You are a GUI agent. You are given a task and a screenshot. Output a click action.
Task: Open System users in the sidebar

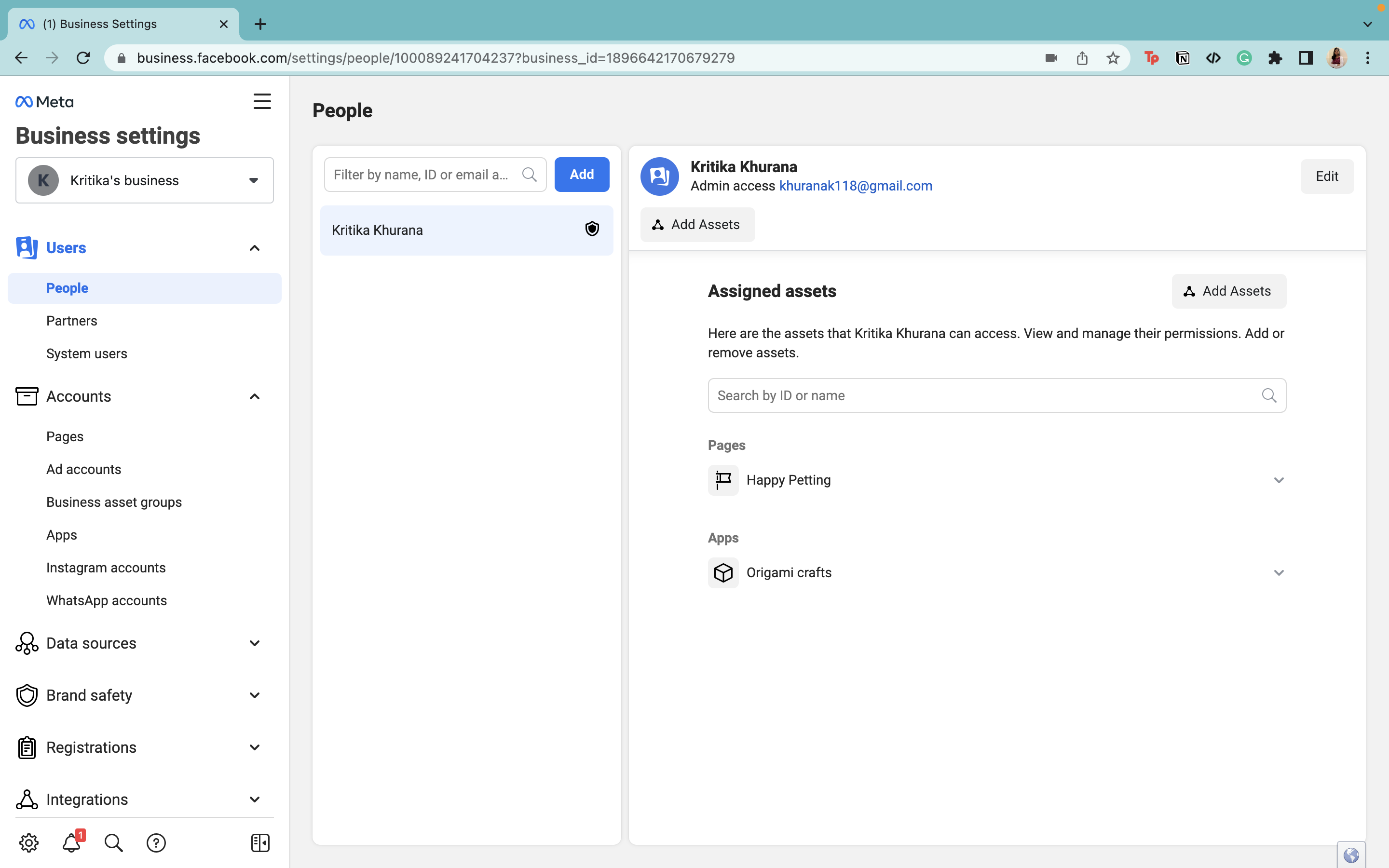(87, 353)
